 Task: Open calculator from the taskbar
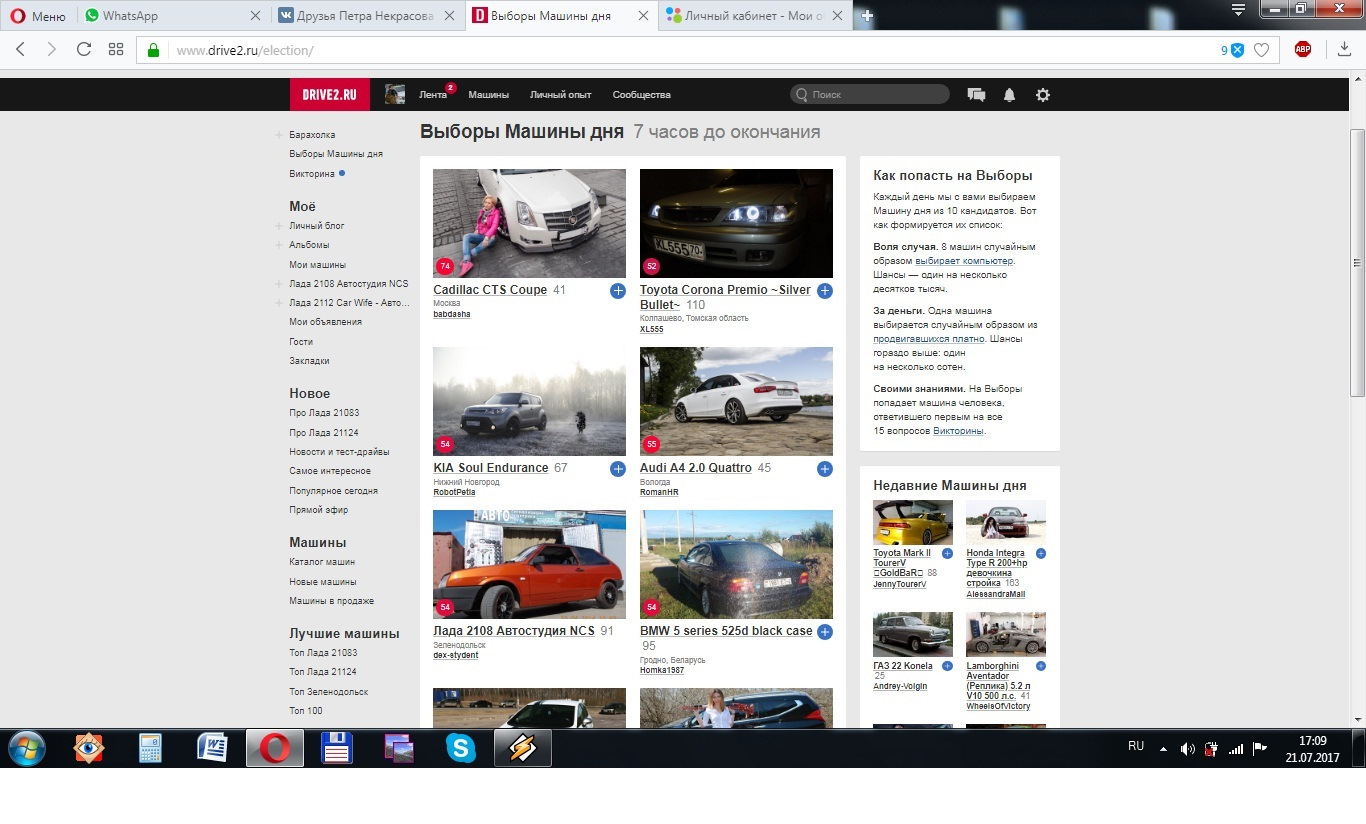151,748
